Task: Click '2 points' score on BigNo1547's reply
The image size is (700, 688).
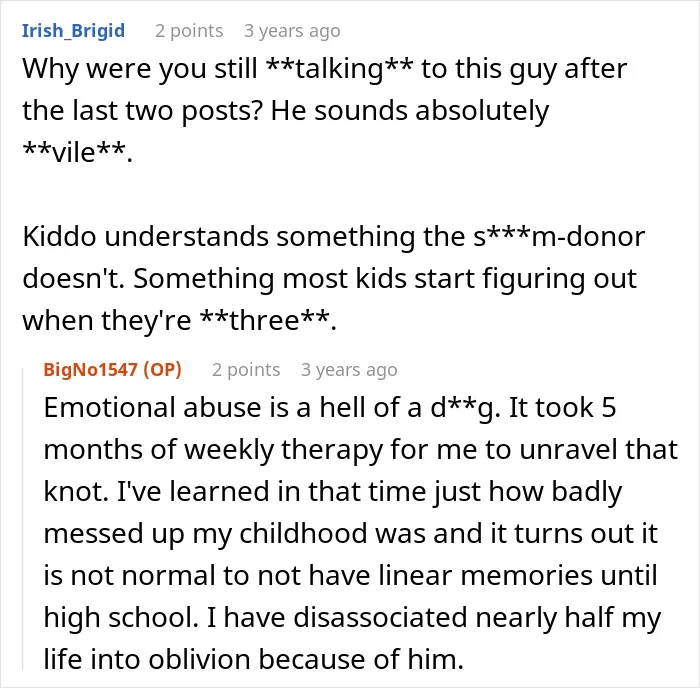Action: click(246, 370)
